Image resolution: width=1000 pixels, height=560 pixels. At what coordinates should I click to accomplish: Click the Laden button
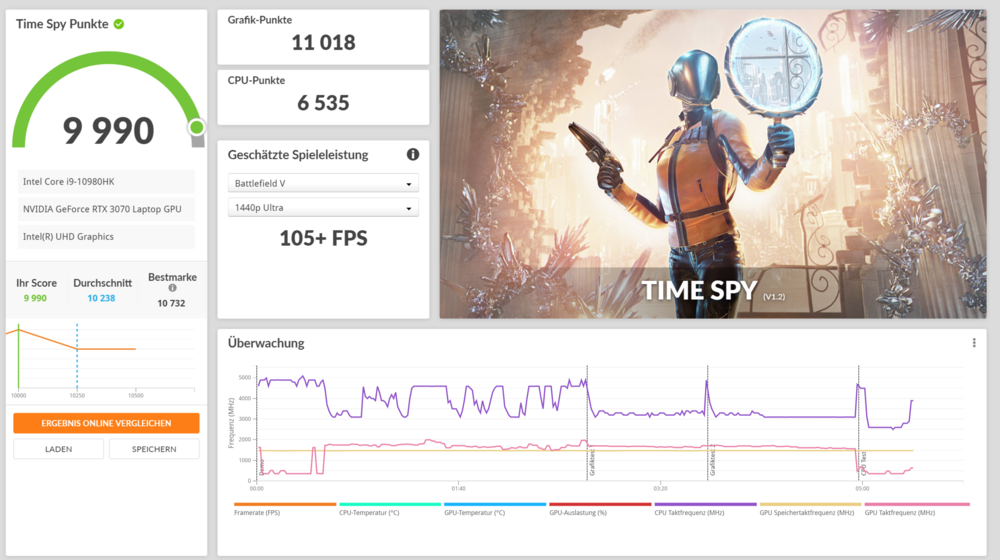point(58,449)
